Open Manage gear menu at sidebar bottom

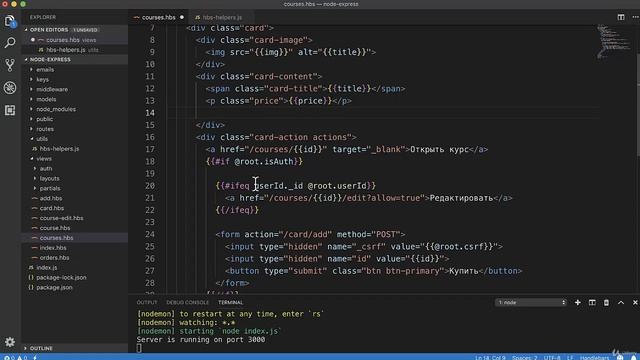(10, 342)
